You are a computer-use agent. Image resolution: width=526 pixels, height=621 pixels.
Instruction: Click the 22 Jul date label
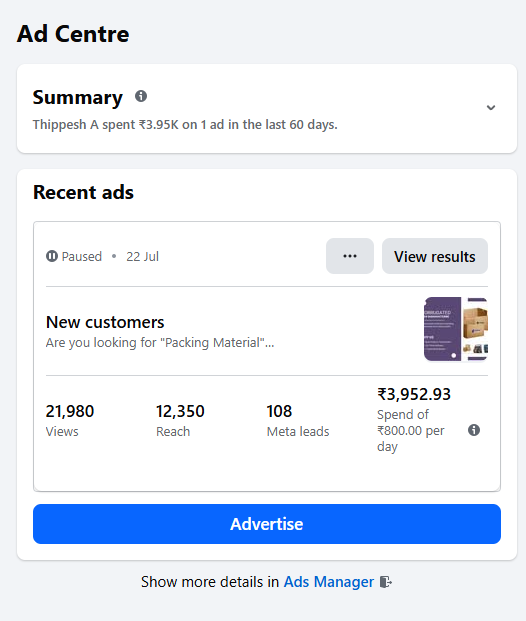(143, 256)
